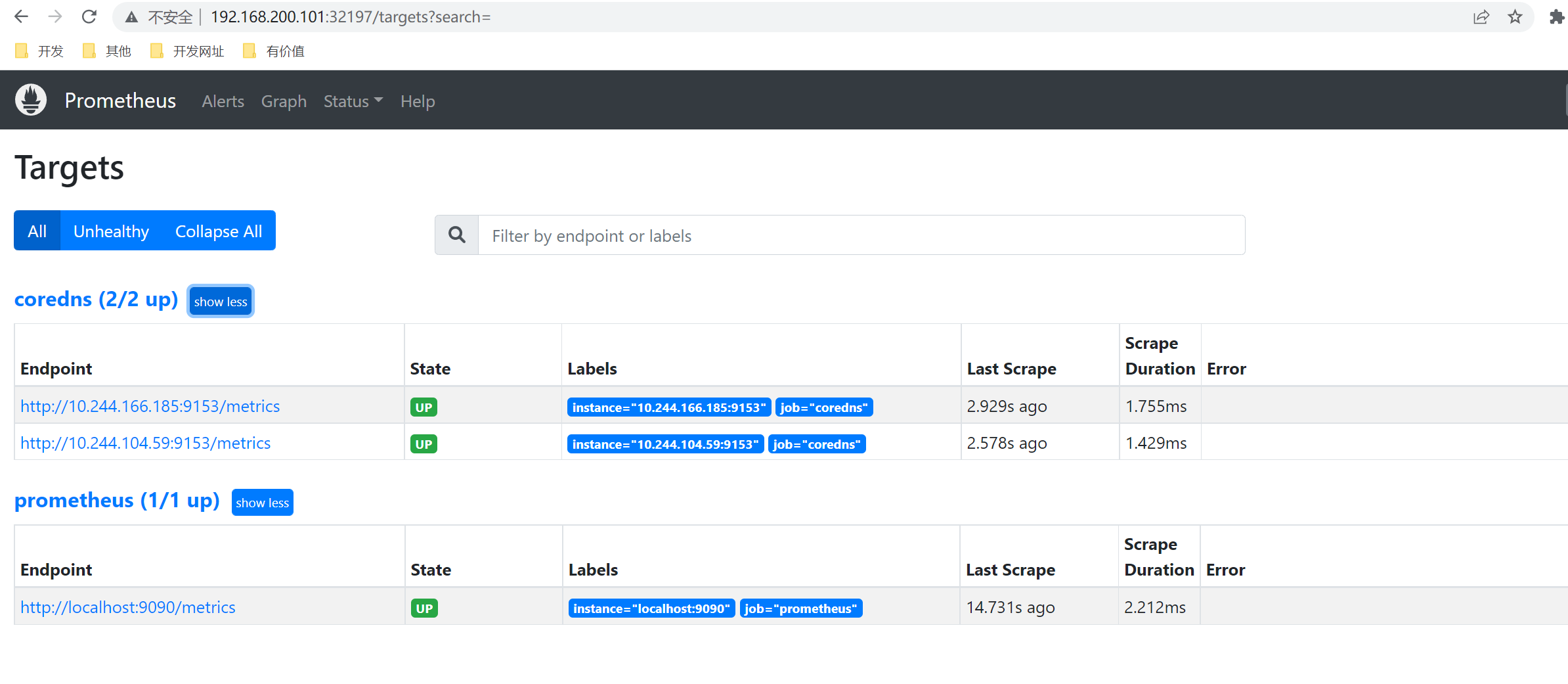Click the share page icon in address bar

[x=1481, y=17]
